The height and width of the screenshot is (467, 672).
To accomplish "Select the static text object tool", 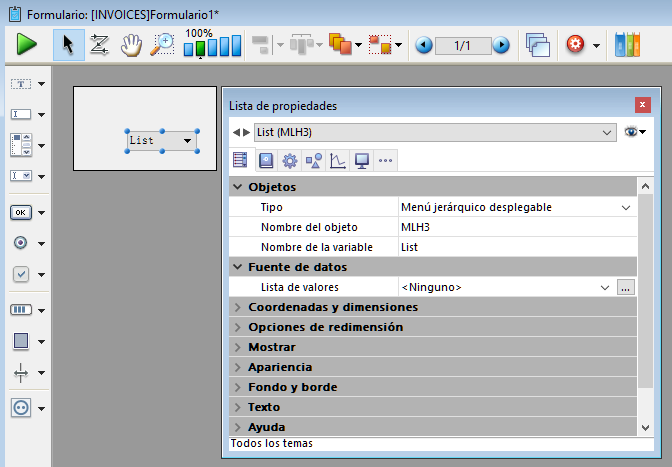I will click(x=21, y=85).
